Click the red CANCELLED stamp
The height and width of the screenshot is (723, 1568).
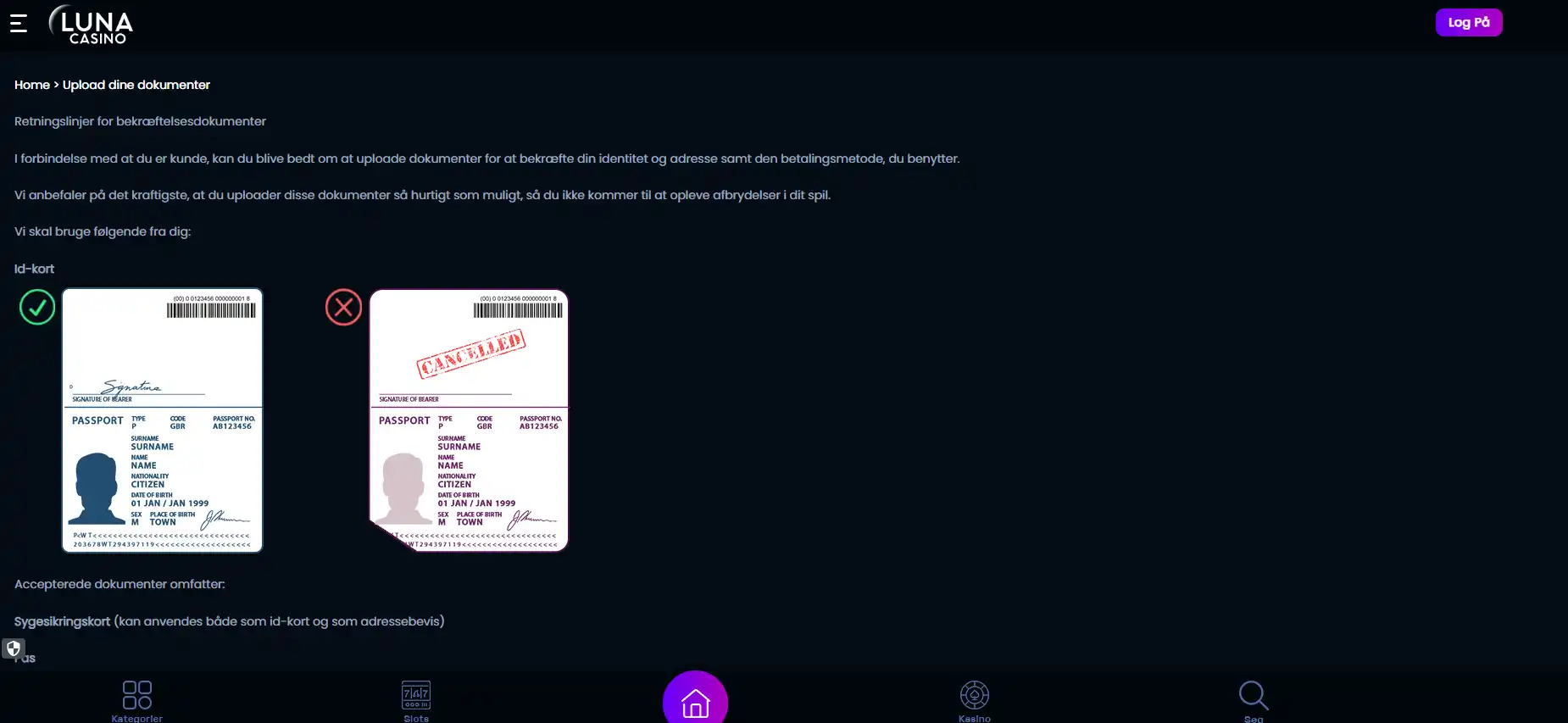pyautogui.click(x=471, y=353)
